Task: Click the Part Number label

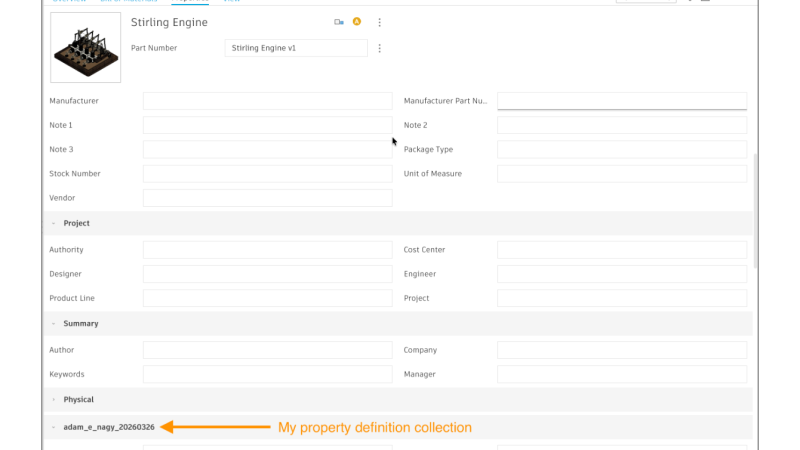Action: 154,48
